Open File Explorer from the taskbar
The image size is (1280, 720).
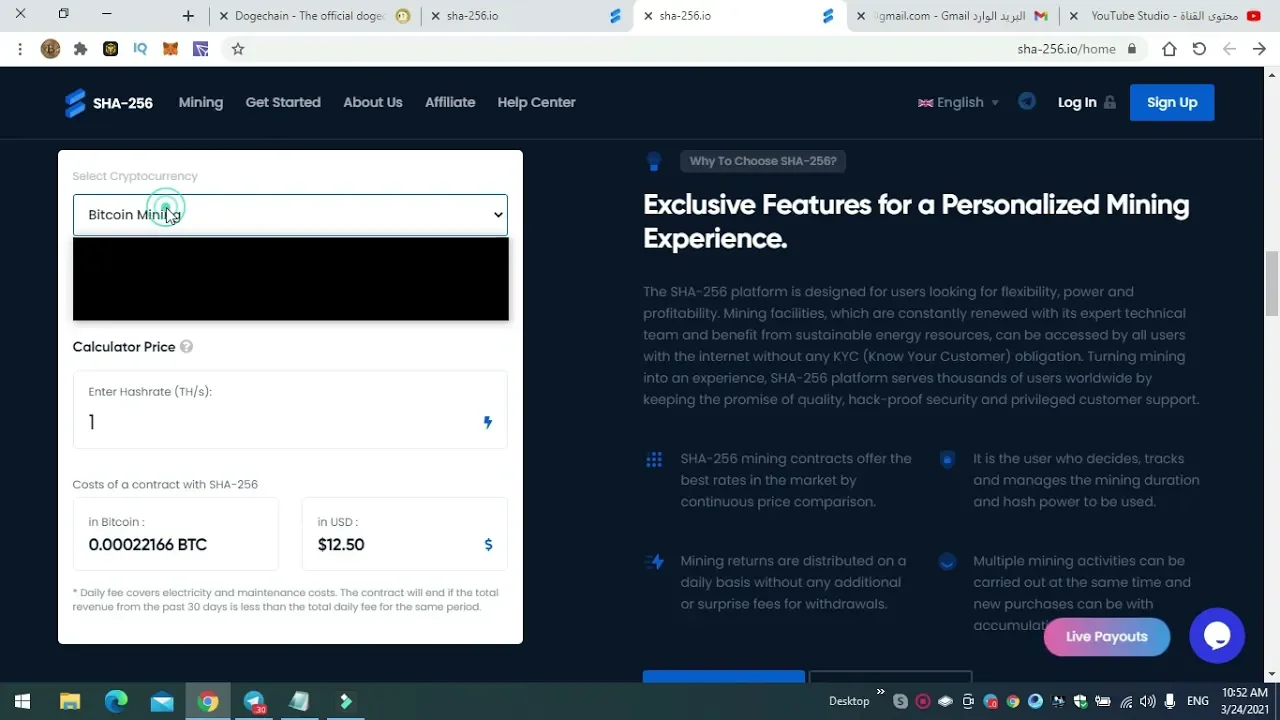69,701
